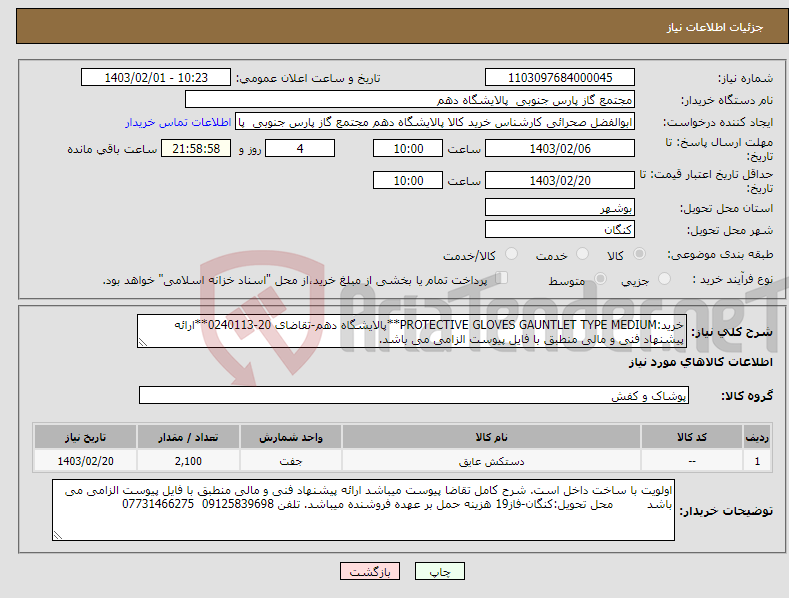Screen dimensions: 789x598
Task: Click the item code cell showing --
Action: [x=692, y=461]
